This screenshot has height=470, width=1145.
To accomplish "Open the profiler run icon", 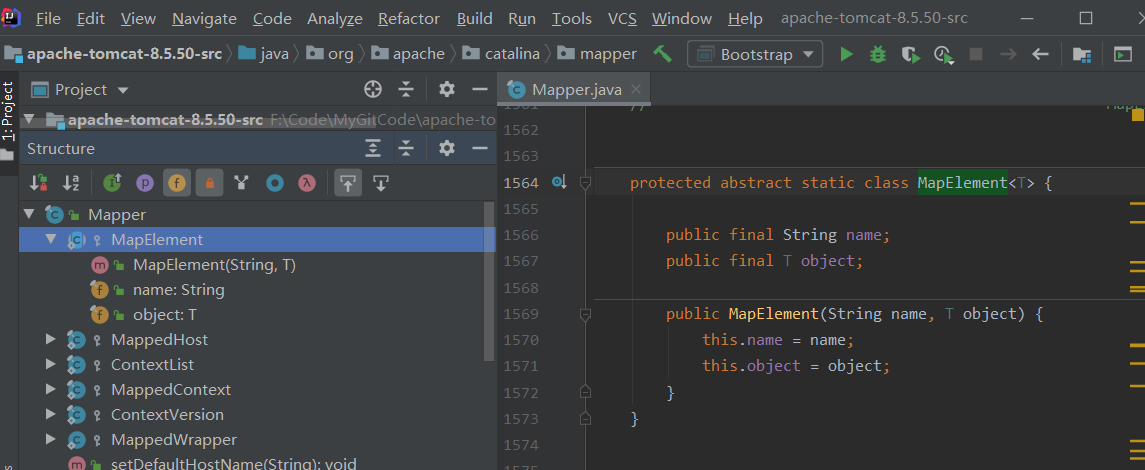I will 943,54.
